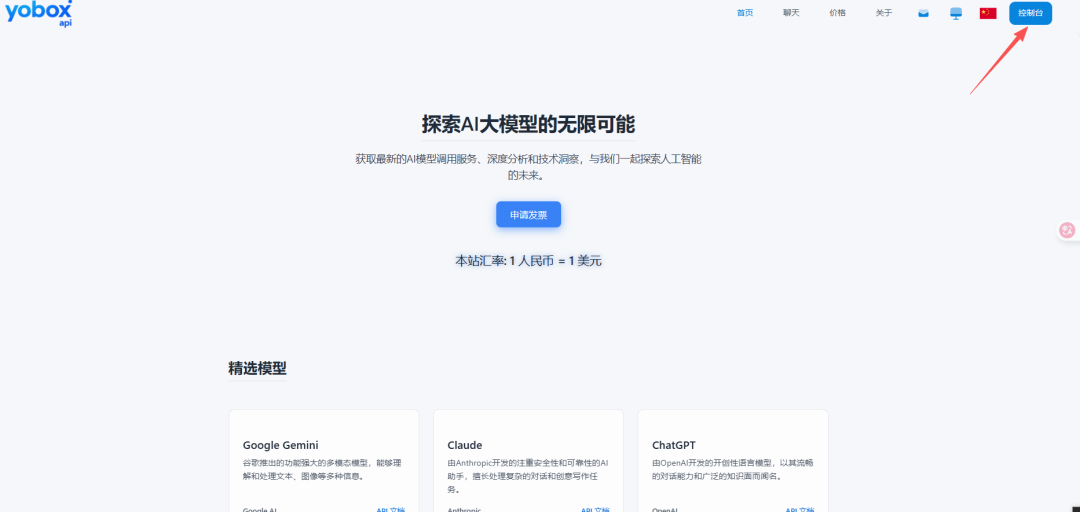Select the ChatGPT card title
The width and height of the screenshot is (1080, 512).
(675, 444)
